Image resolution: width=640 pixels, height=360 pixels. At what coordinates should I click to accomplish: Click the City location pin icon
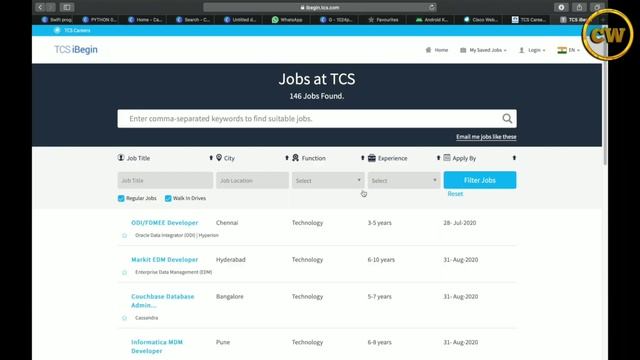coord(219,158)
